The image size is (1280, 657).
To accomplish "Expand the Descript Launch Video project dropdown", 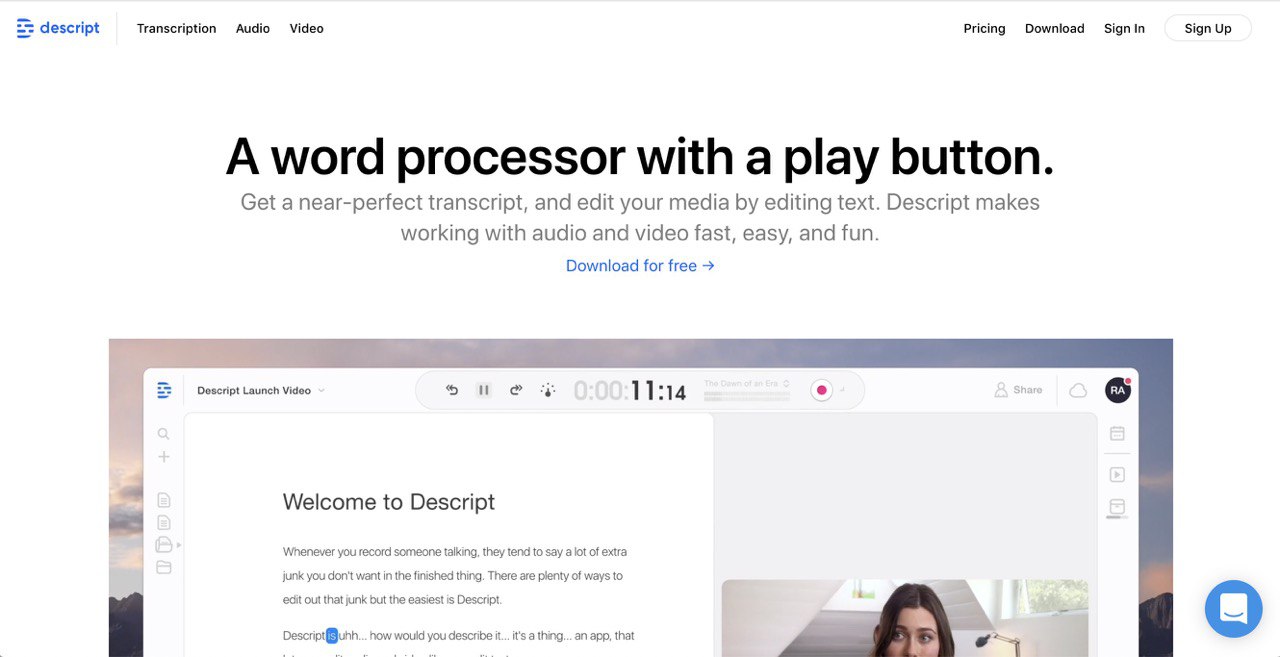I will [x=260, y=390].
